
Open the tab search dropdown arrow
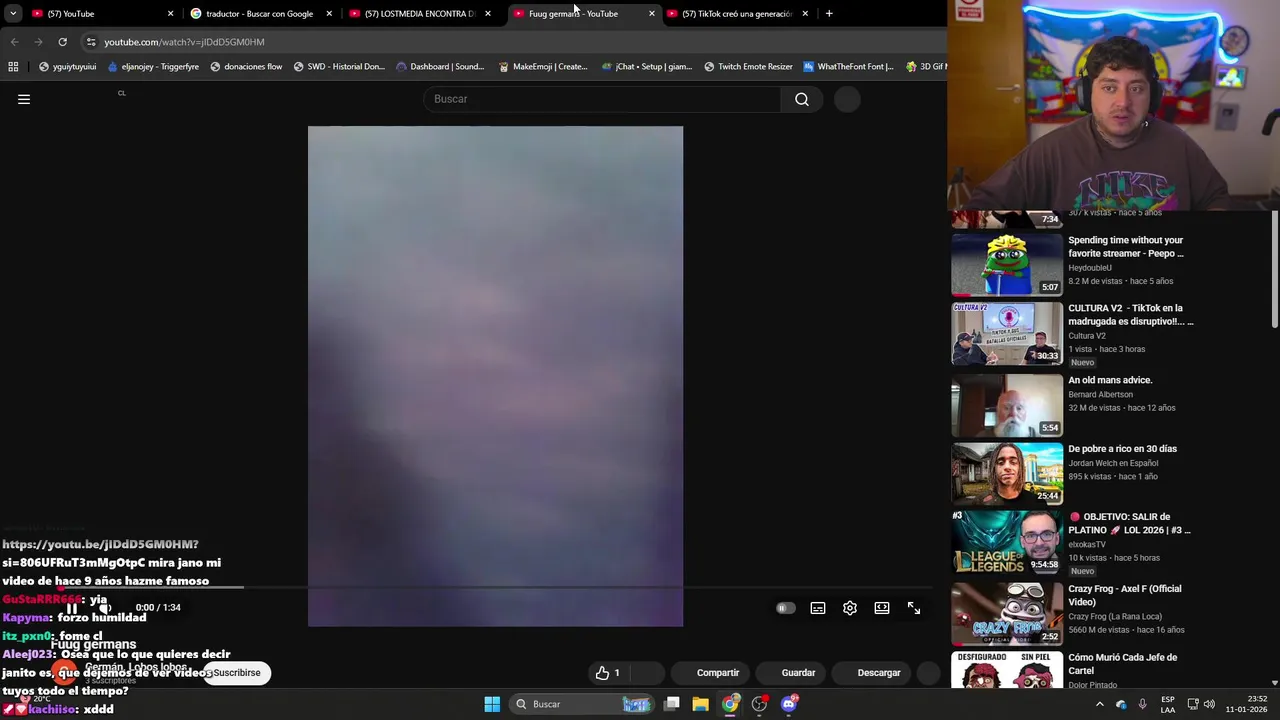pos(13,14)
